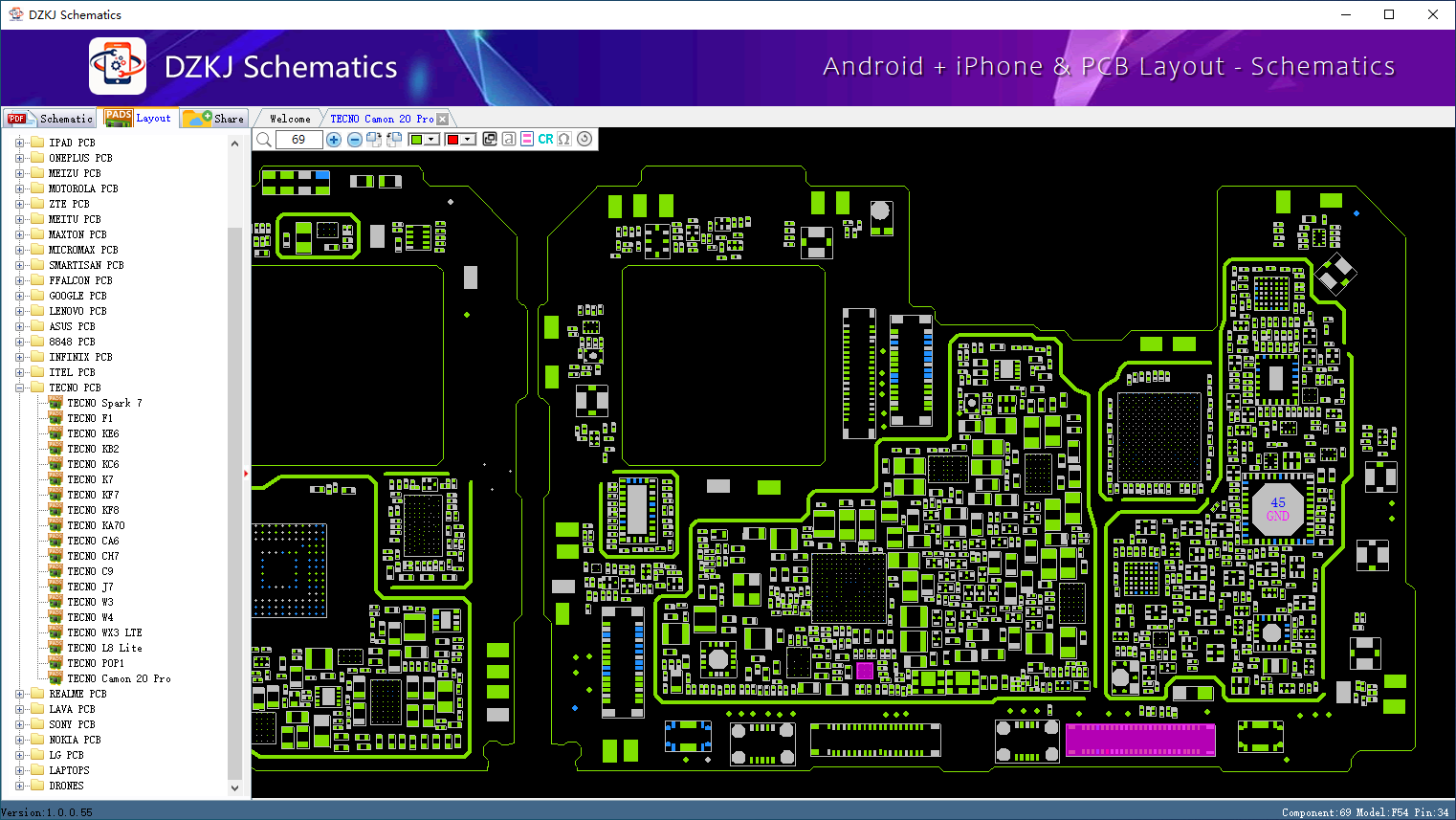Select the TECNO Camon 20 Pro document tab
Screen dimensions: 1456x820
pos(382,119)
